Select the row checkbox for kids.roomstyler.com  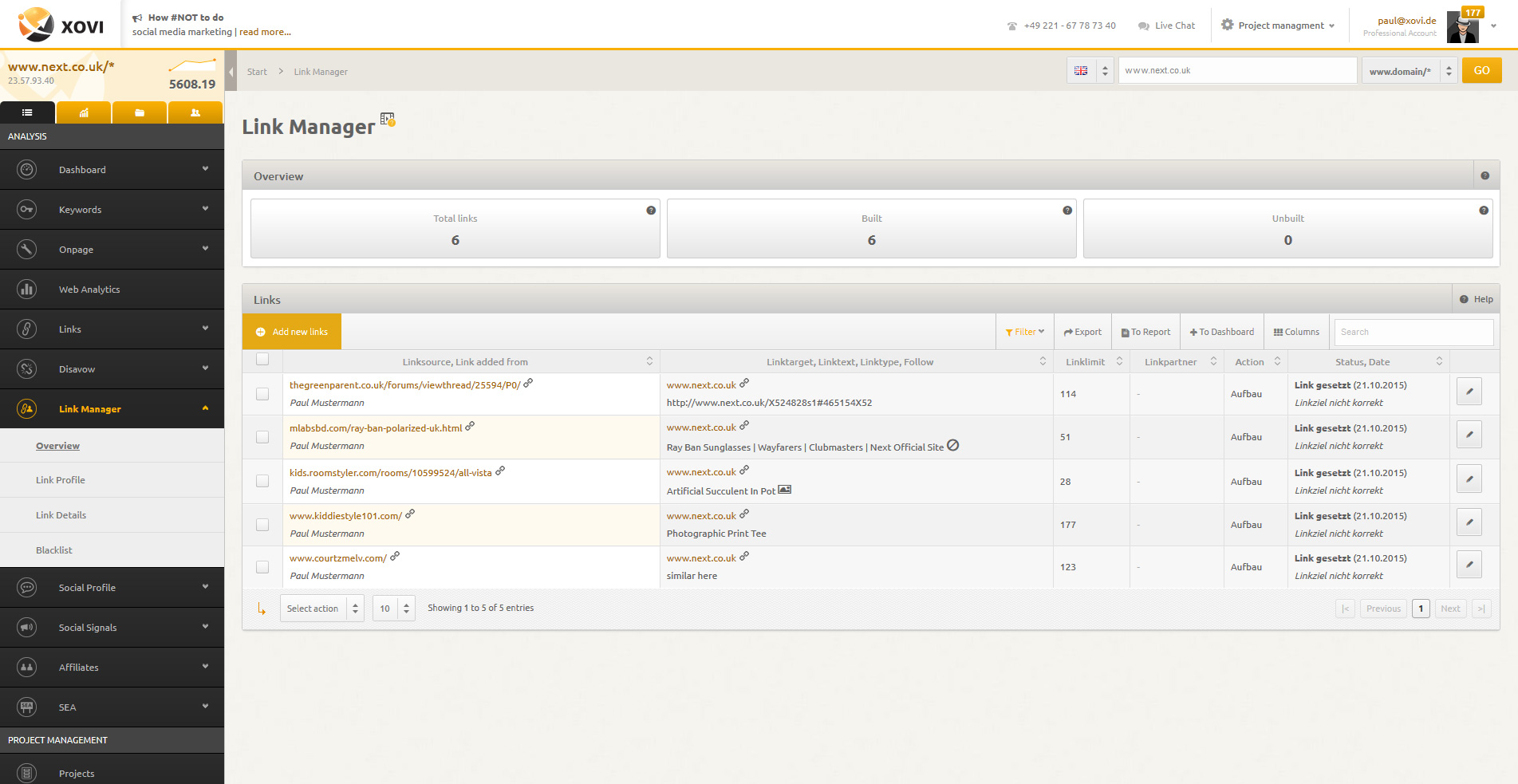[262, 481]
